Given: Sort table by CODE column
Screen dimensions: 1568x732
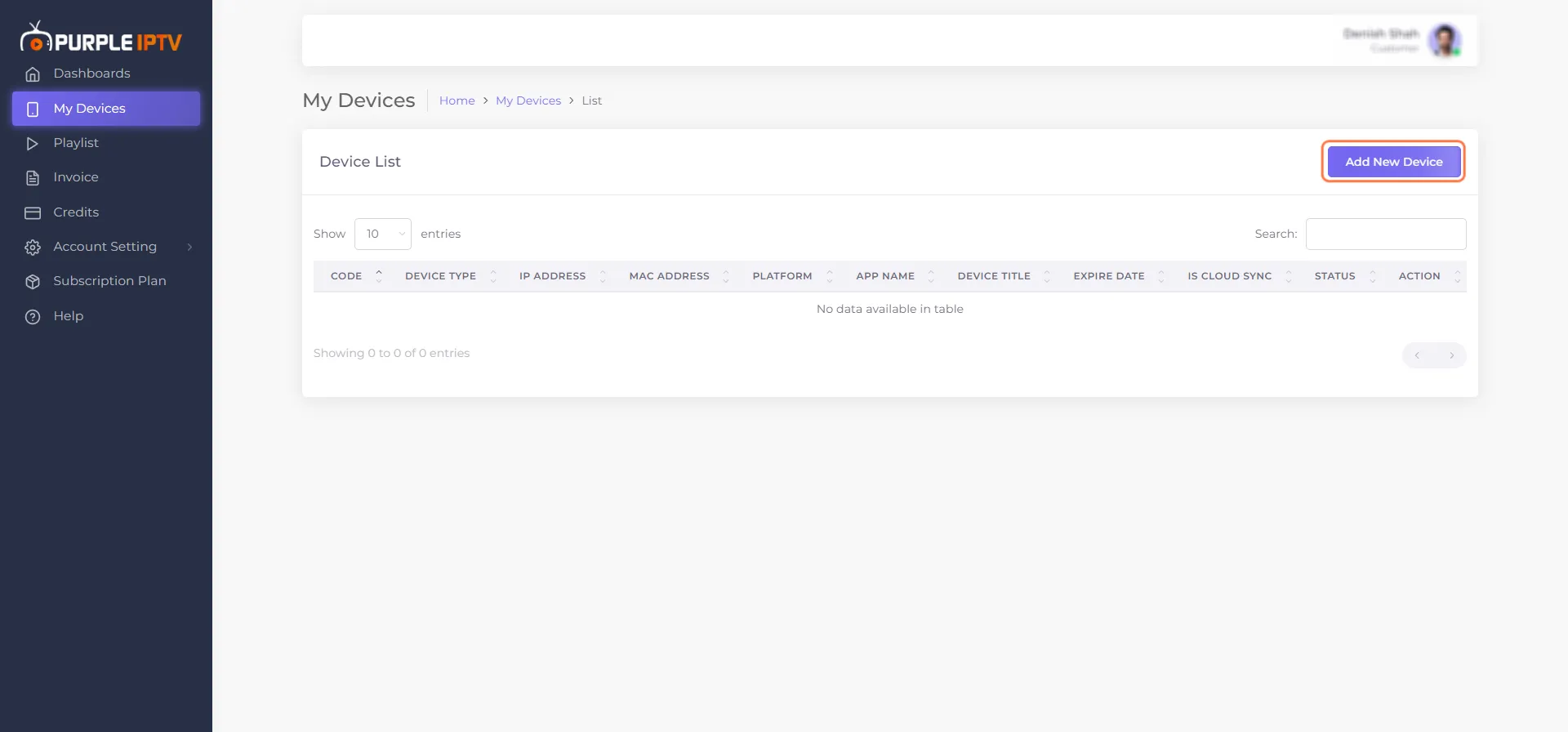Looking at the screenshot, I should (x=351, y=276).
